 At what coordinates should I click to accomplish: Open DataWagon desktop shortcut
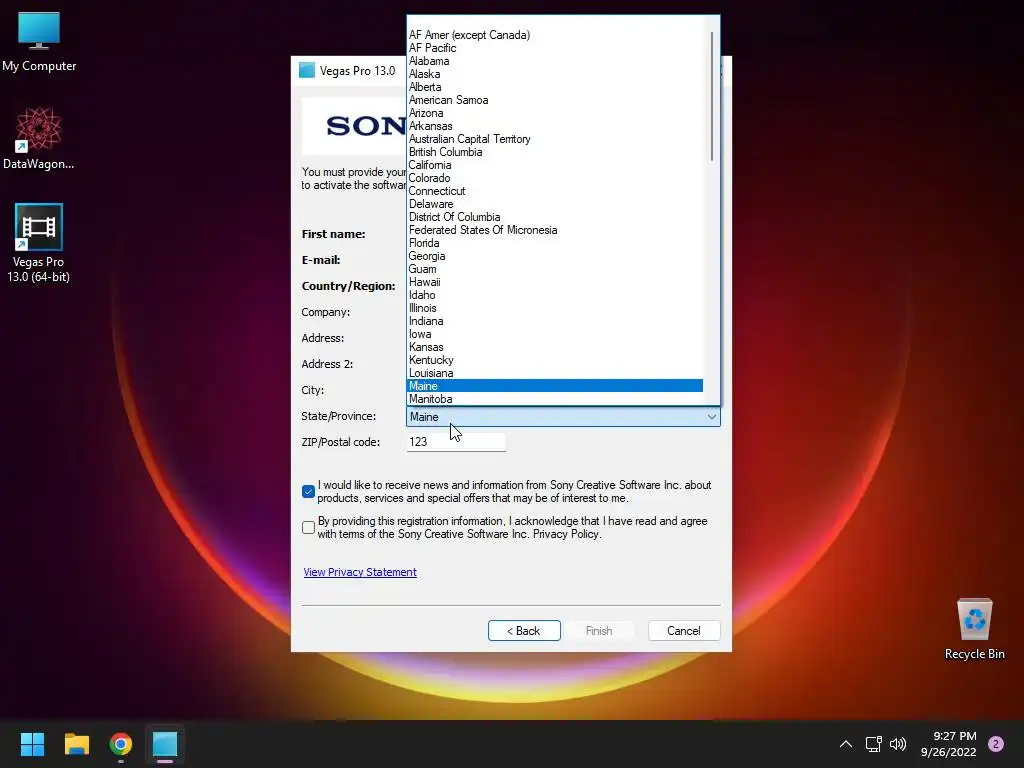39,139
